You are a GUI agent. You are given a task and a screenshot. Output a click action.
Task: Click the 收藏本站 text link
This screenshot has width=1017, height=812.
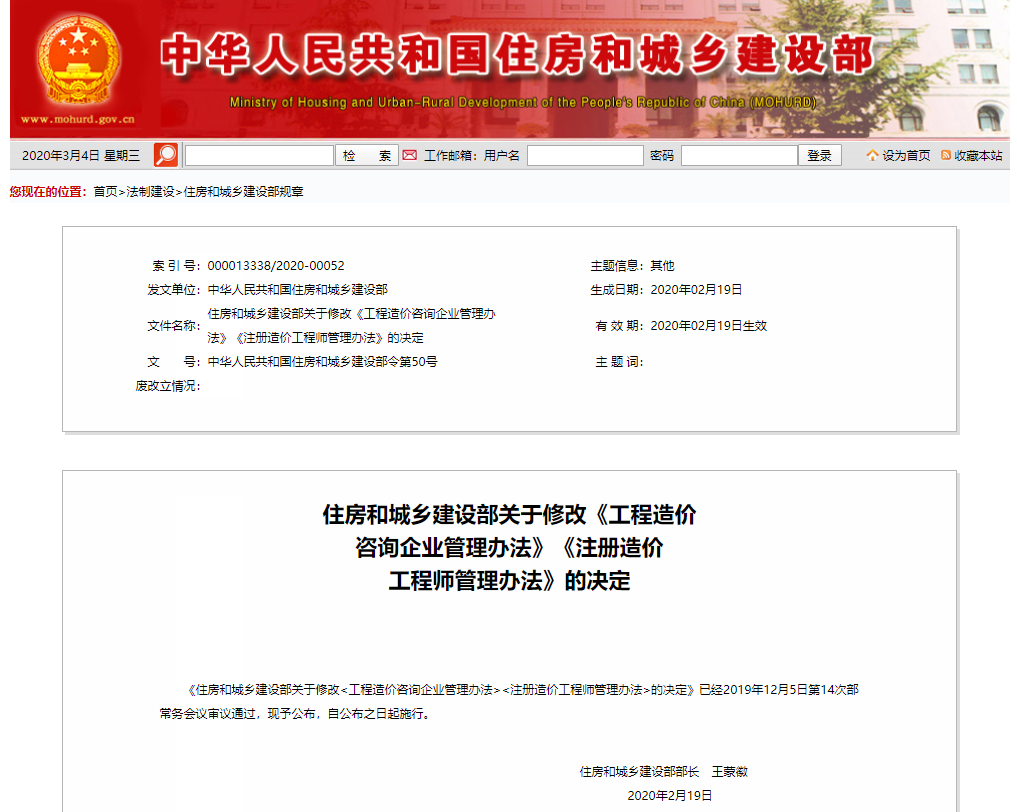(x=977, y=155)
